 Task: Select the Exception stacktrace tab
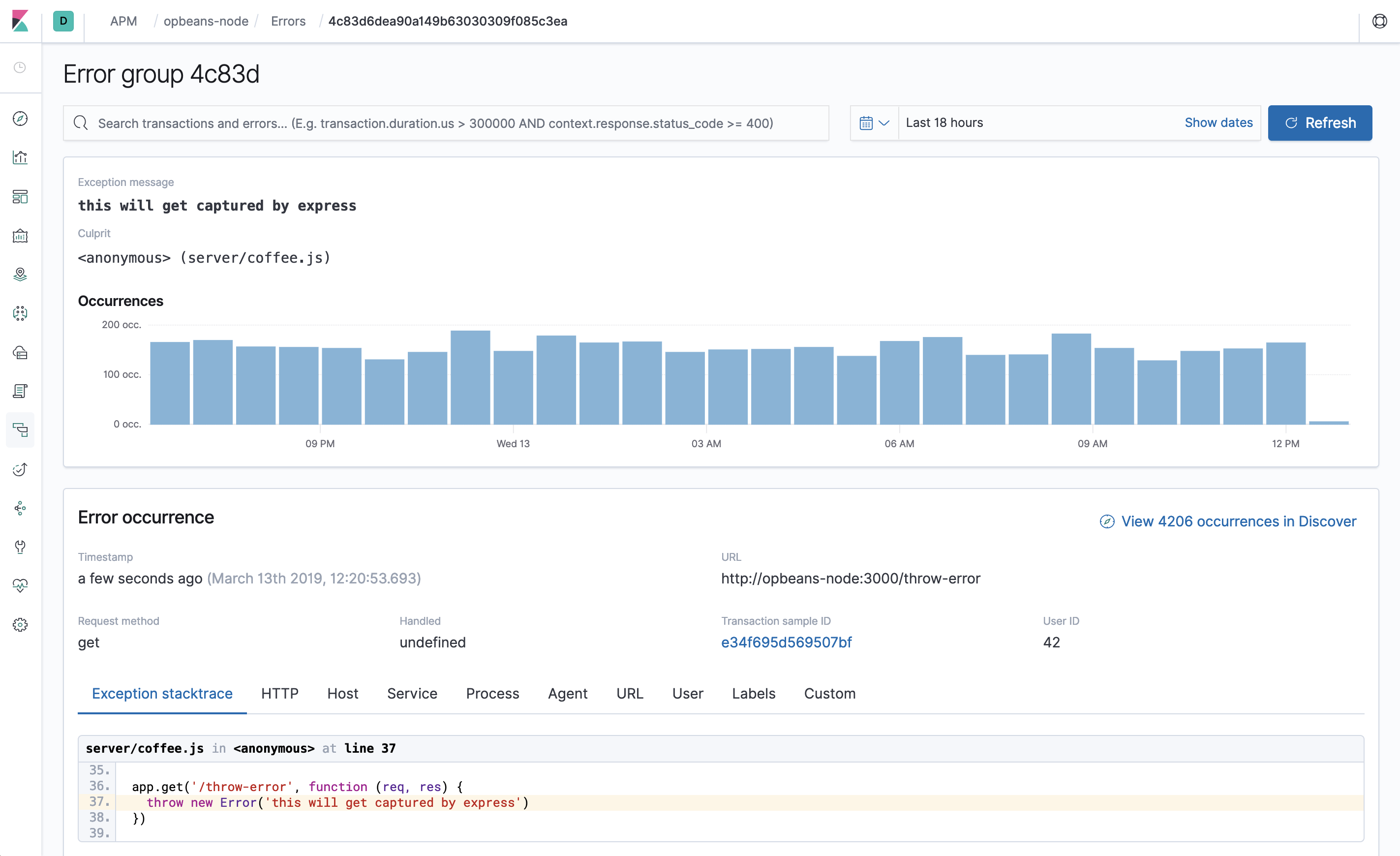(161, 694)
